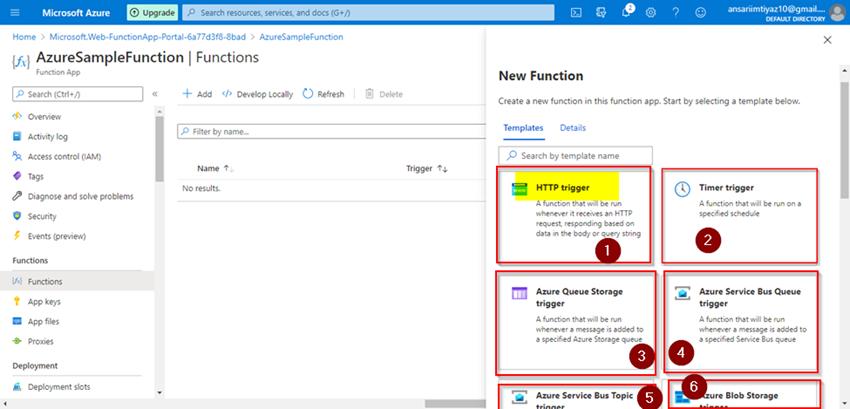The image size is (850, 409).
Task: Click Develop Locally command
Action: click(x=257, y=94)
